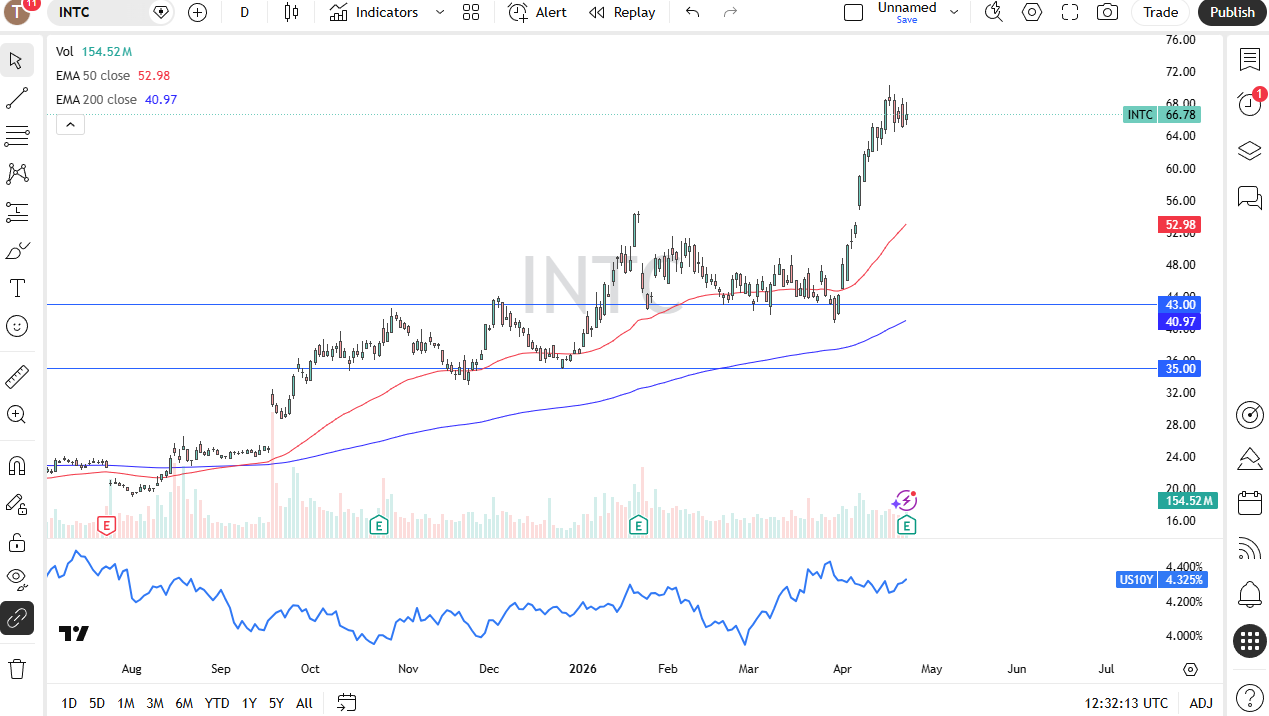
Task: Set range to 5D
Action: (96, 703)
